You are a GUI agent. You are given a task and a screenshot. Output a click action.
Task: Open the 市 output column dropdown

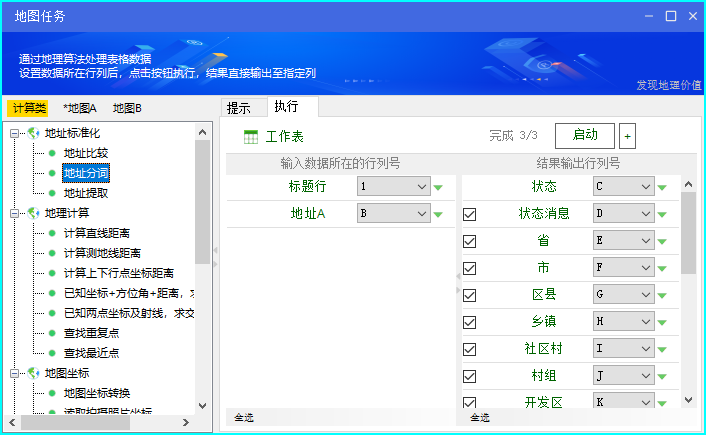pyautogui.click(x=622, y=268)
